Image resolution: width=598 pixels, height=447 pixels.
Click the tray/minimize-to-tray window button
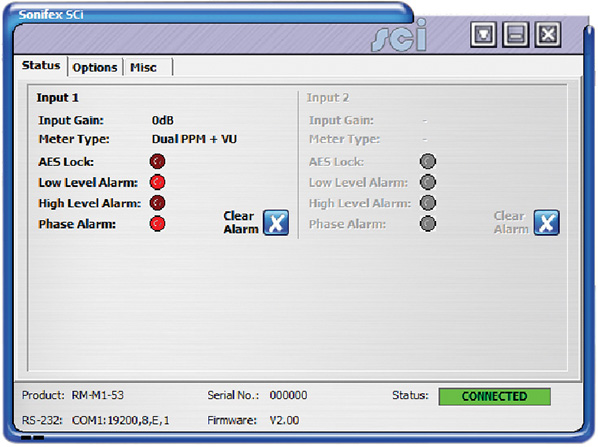[483, 34]
